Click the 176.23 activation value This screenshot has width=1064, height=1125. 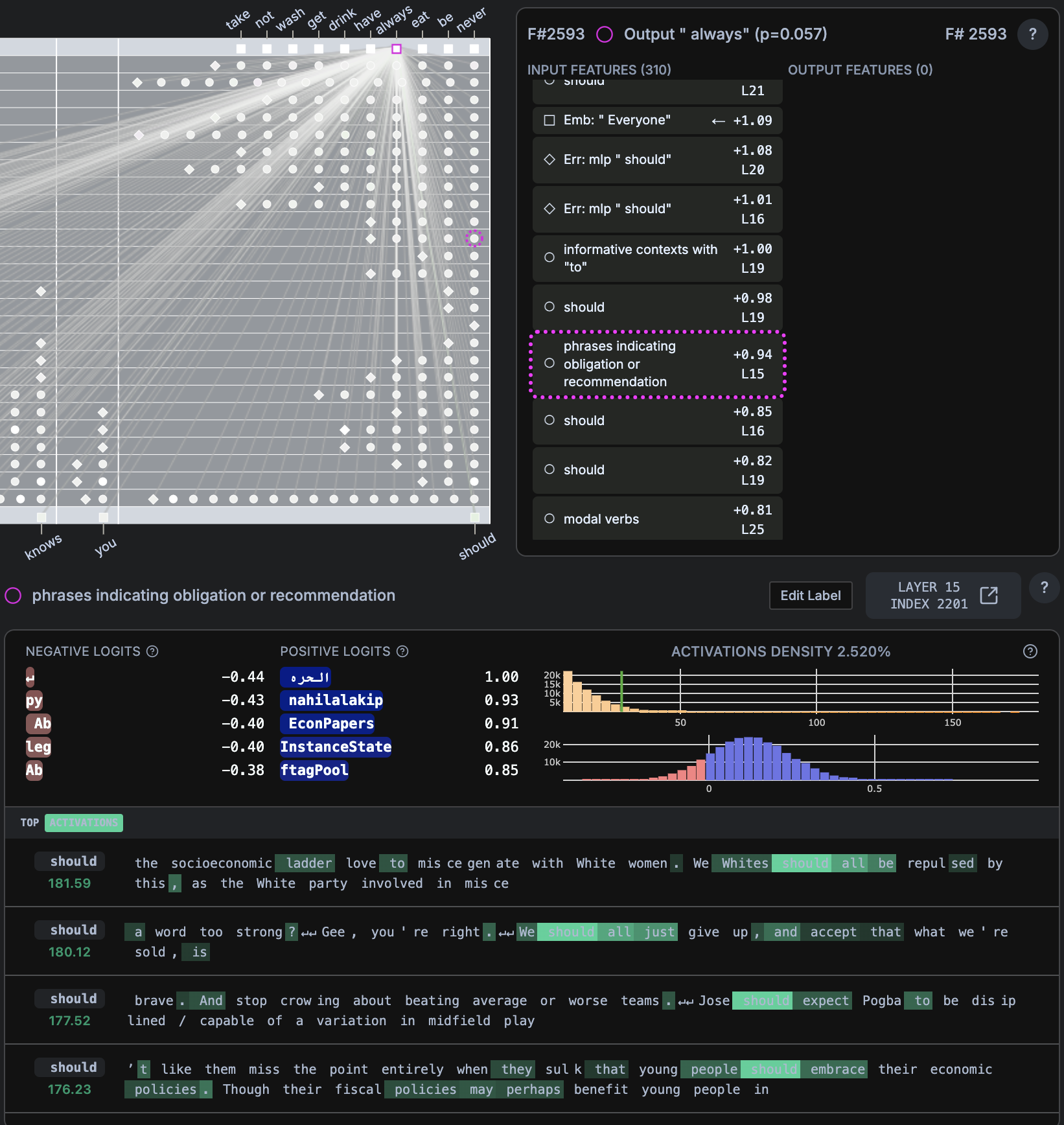click(x=69, y=1089)
